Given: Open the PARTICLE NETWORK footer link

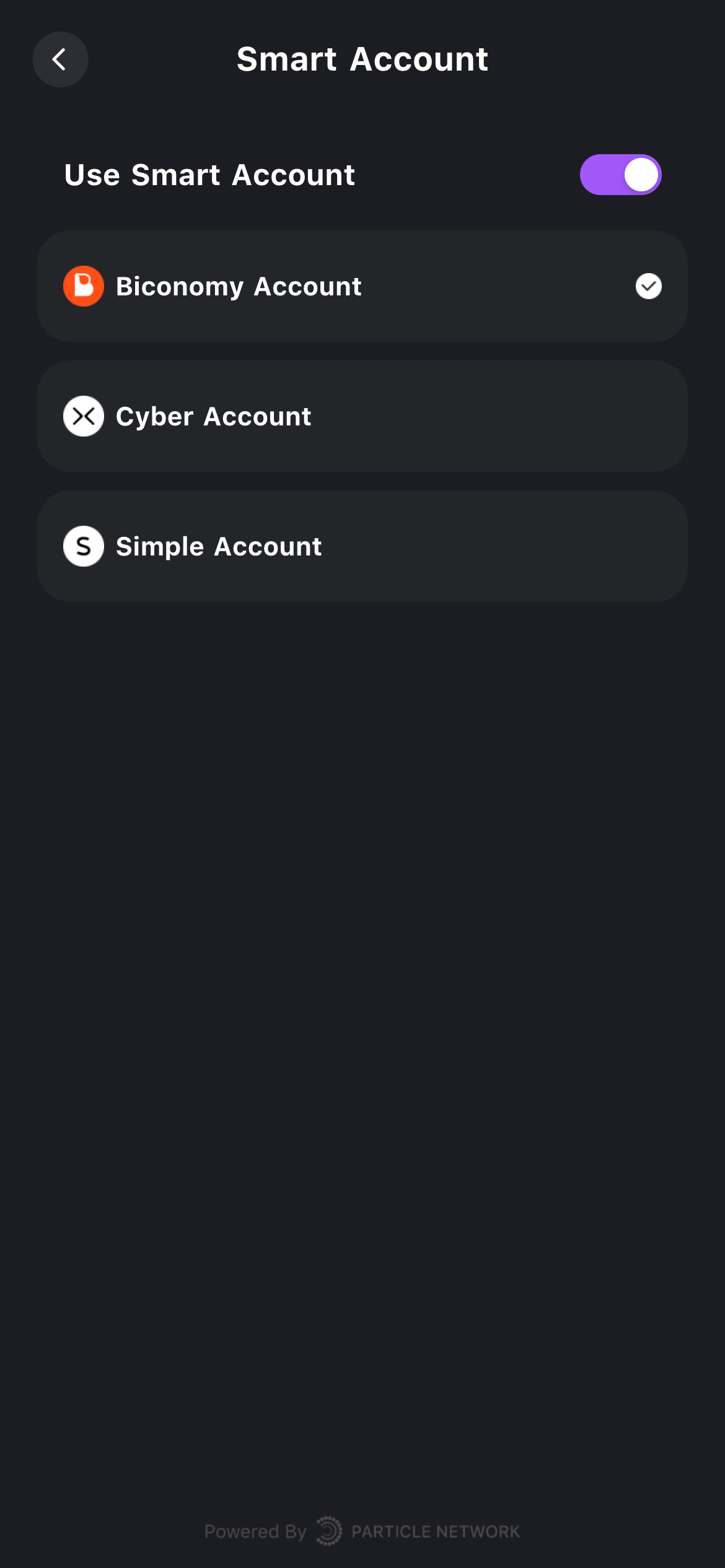Looking at the screenshot, I should point(436,1531).
